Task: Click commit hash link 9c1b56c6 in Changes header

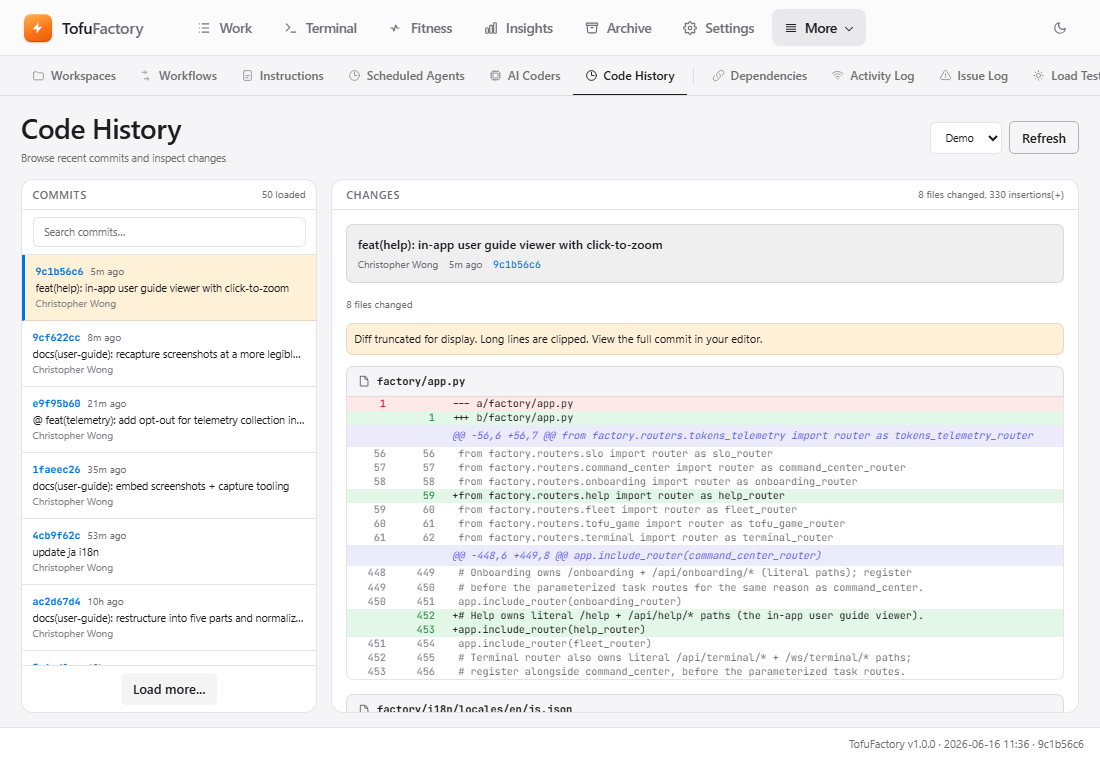Action: 516,265
